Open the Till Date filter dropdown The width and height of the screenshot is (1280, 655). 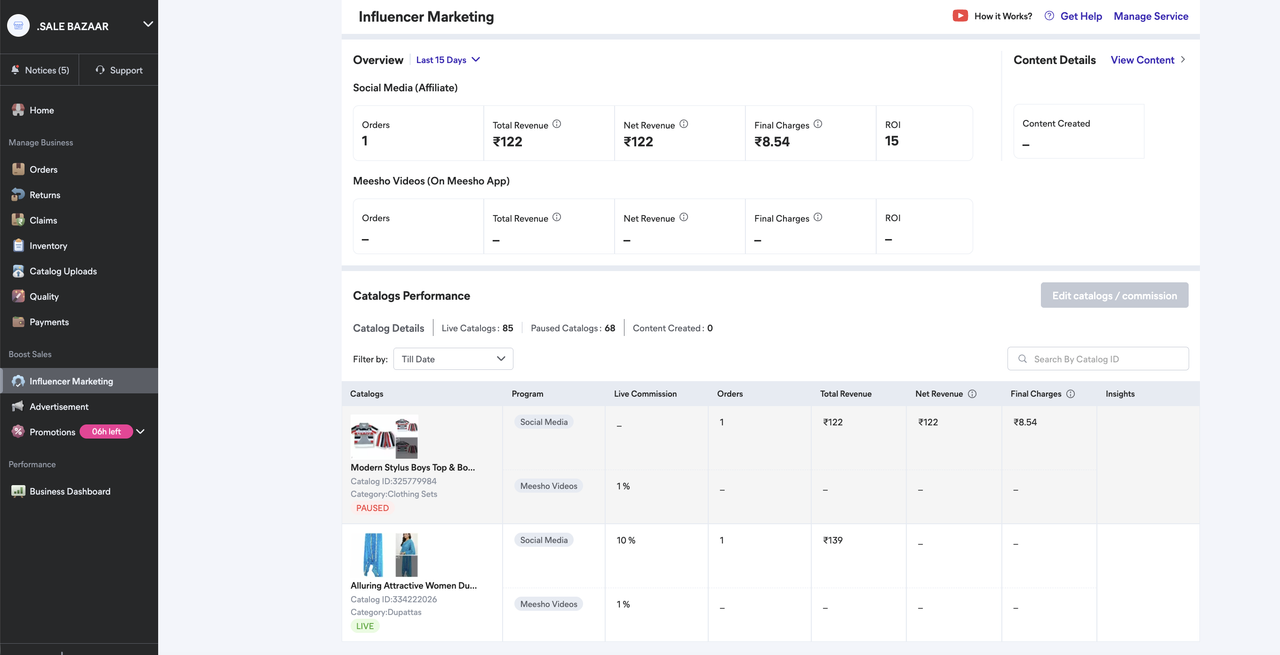453,359
